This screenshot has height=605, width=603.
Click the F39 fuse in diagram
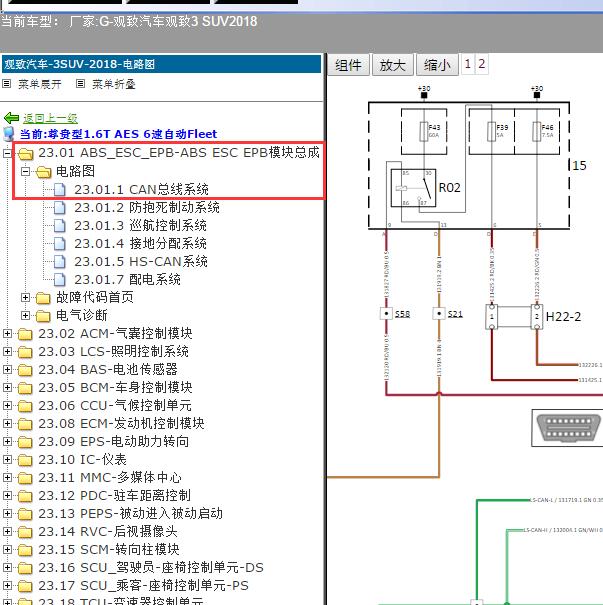492,132
